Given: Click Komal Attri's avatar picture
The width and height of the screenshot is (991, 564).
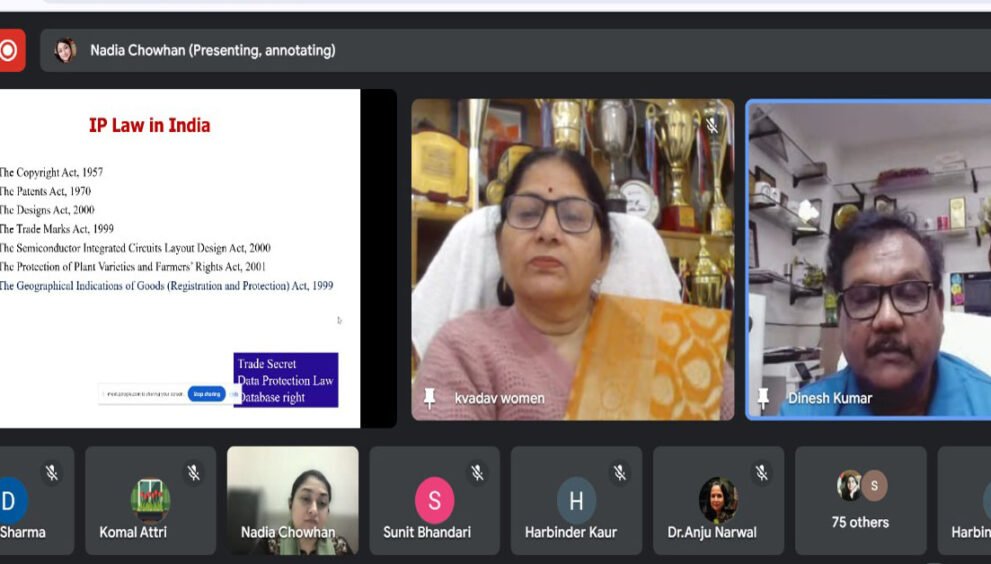Looking at the screenshot, I should [150, 500].
